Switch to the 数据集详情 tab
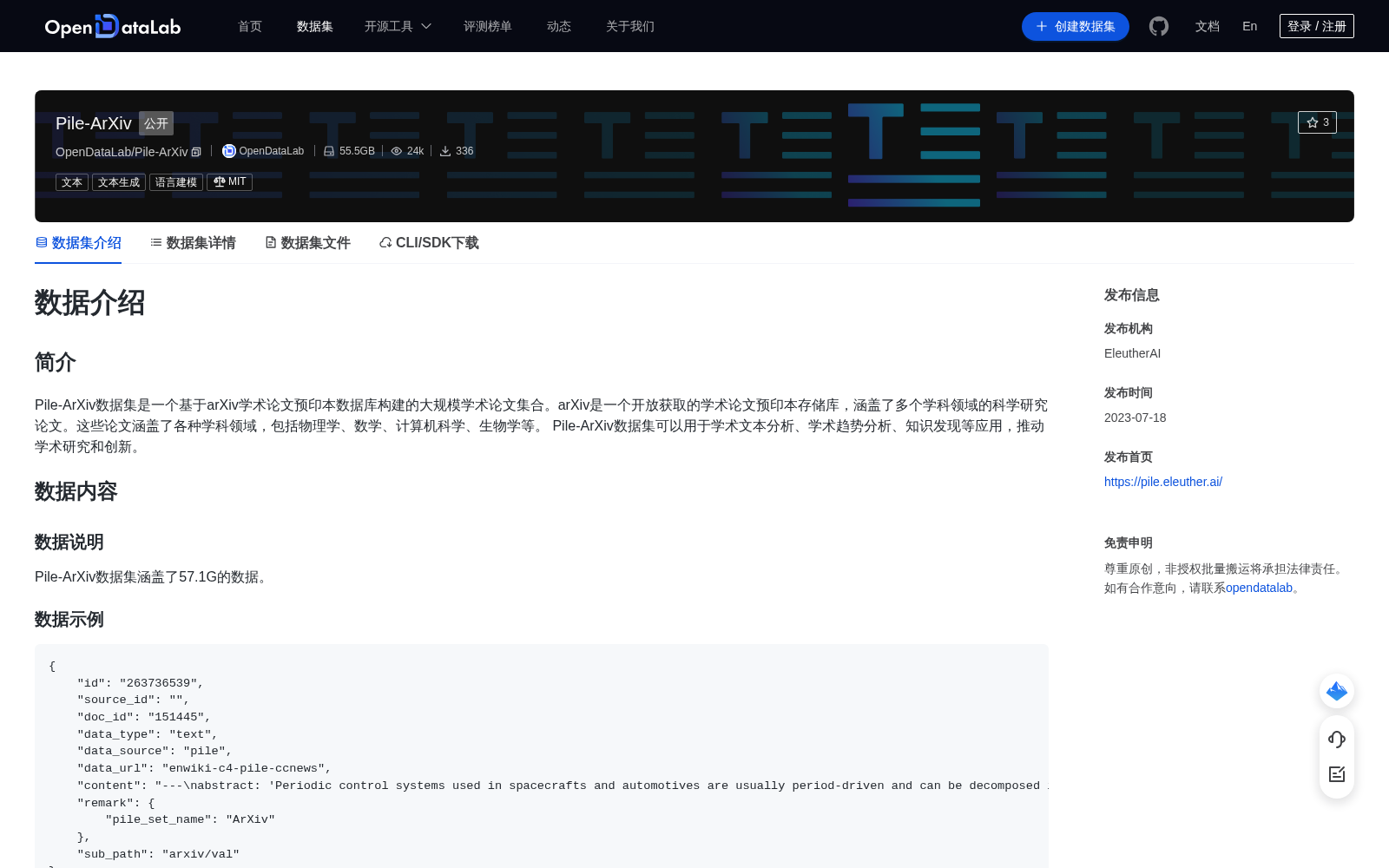Screen dimensions: 1389x868 coord(193,243)
